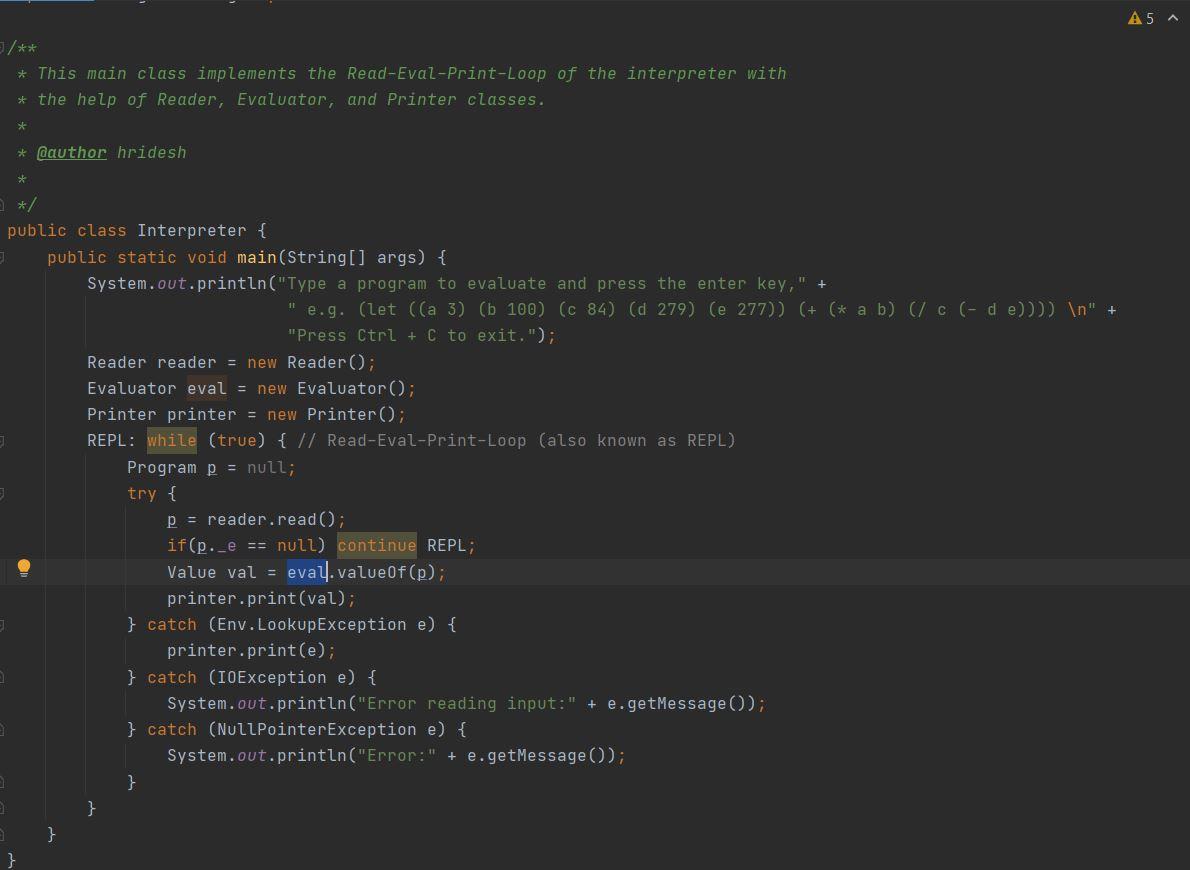Click the example let expression string
This screenshot has height=870, width=1190.
tap(691, 310)
